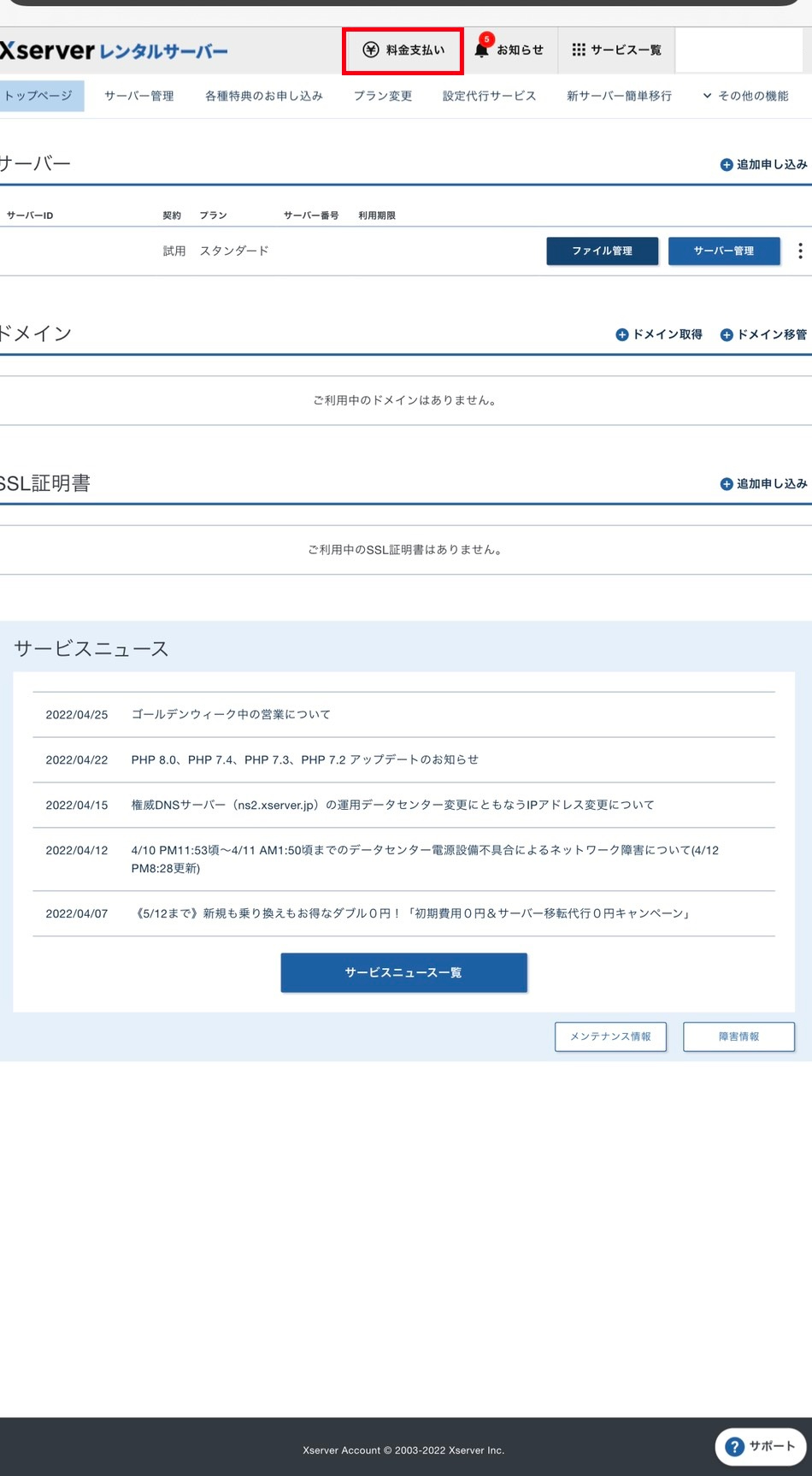812x1476 pixels.
Task: Select the サーバー管理 nav tab
Action: pos(138,96)
